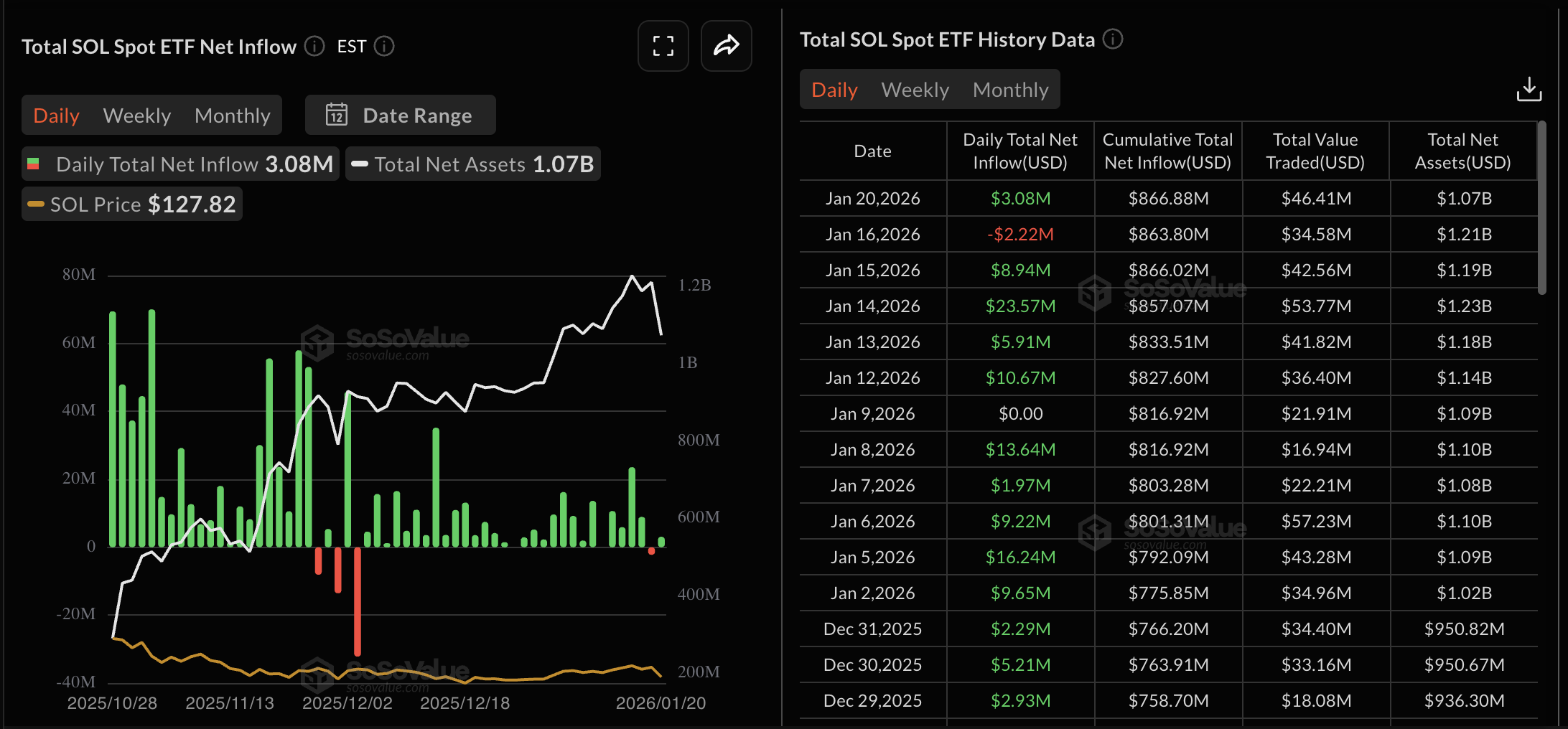Select Daily tab in History Data
The image size is (1568, 729).
coord(834,90)
